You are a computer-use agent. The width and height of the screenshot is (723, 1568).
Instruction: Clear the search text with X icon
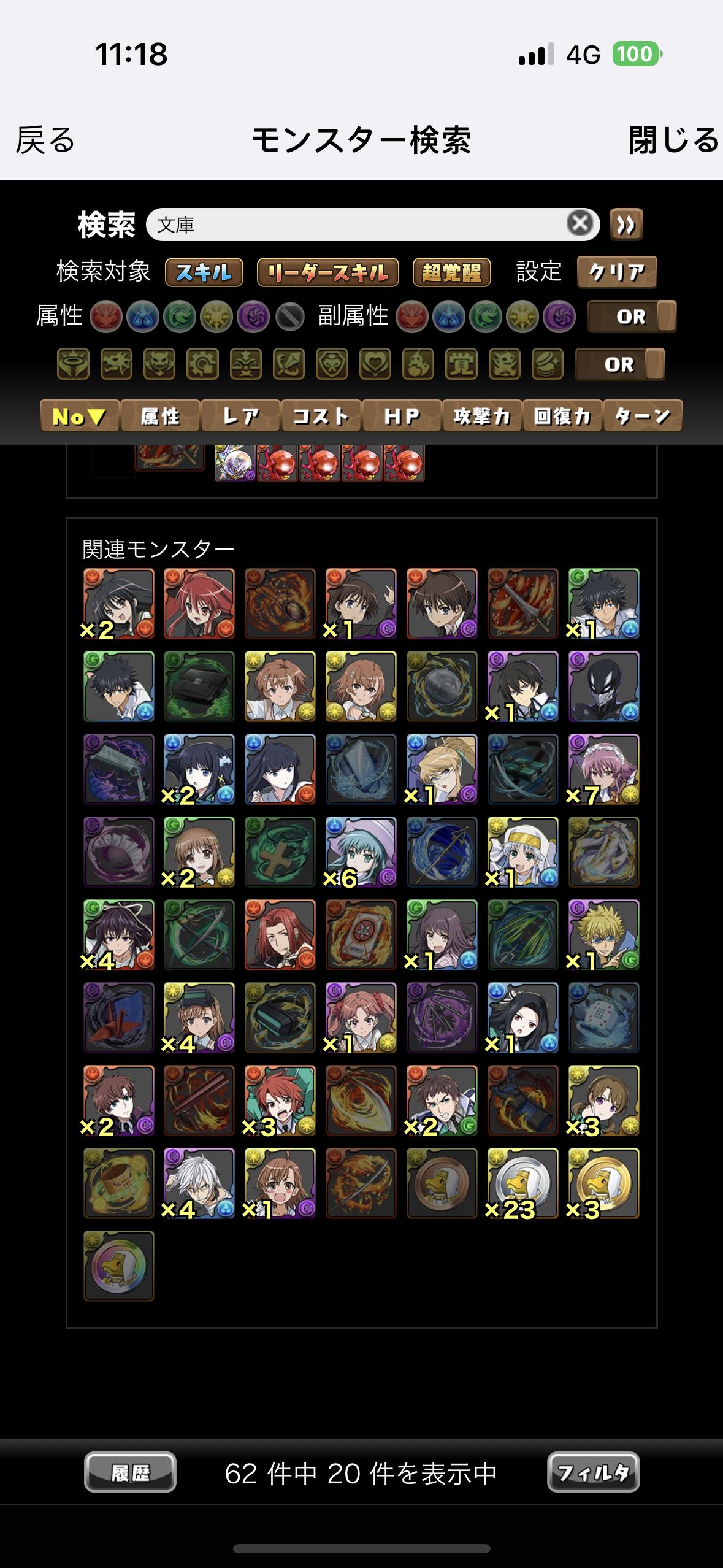click(580, 223)
